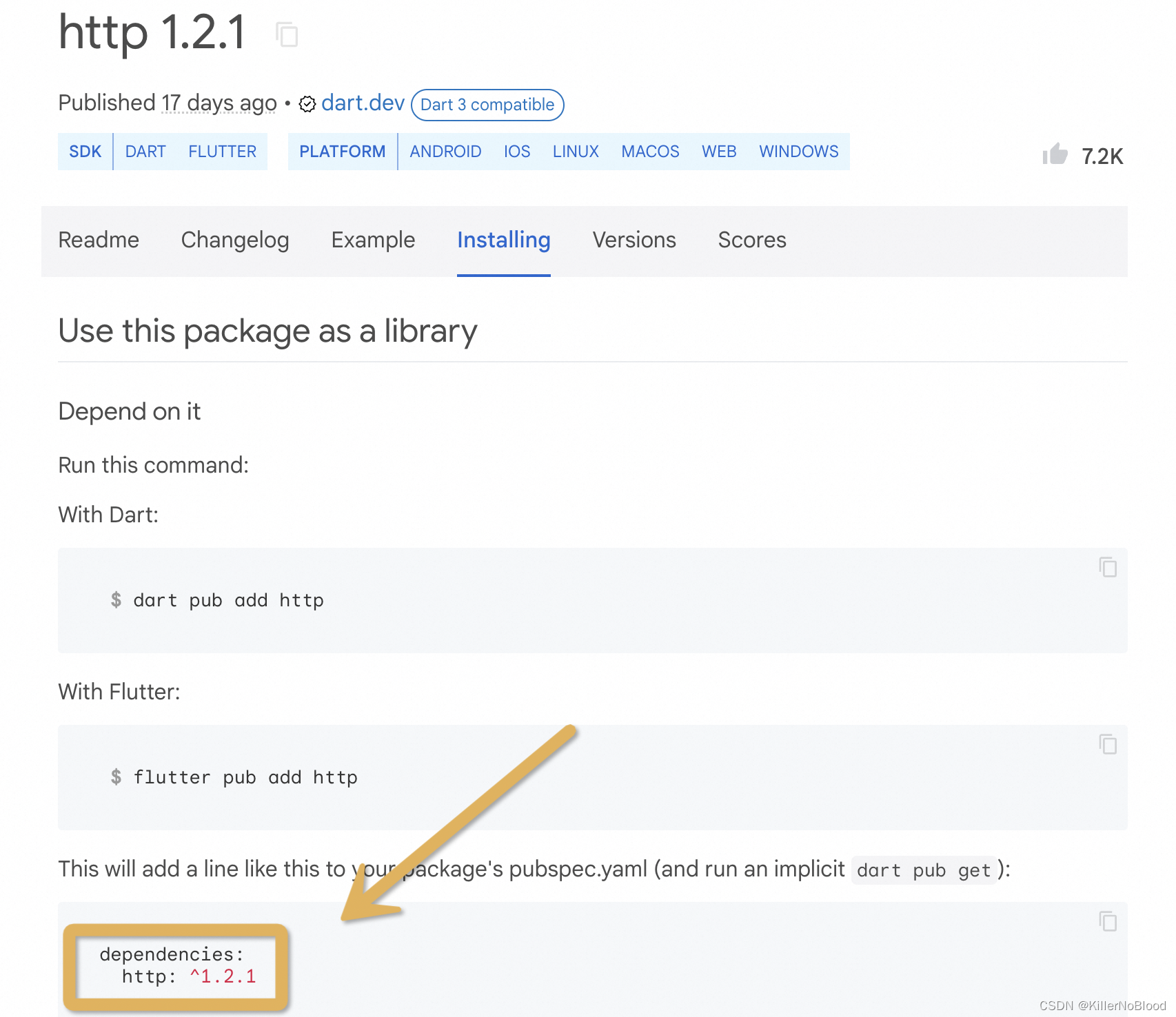Click the 'With Dart:' label
This screenshot has width=1176, height=1017.
(x=108, y=515)
